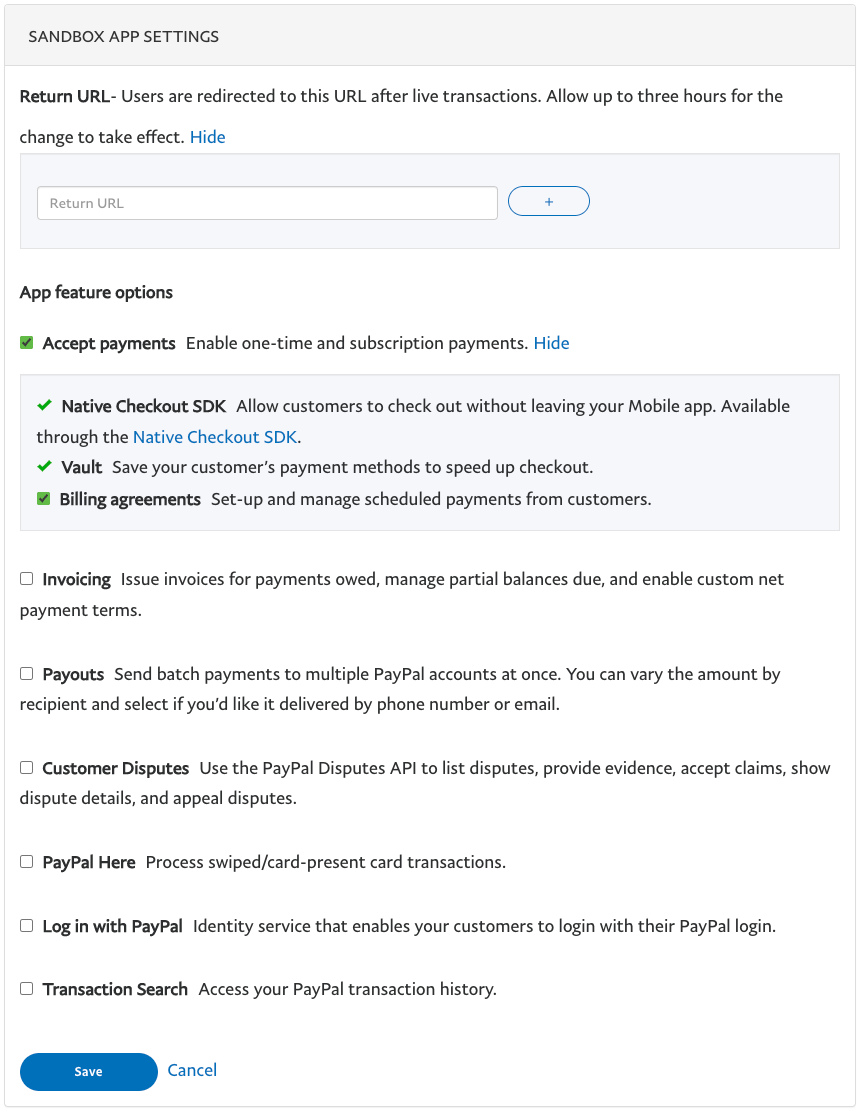Focus the Return URL text field

267,203
